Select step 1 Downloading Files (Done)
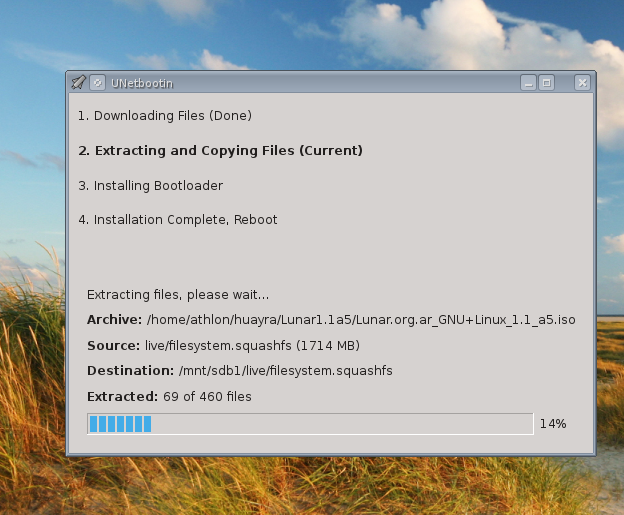 165,116
